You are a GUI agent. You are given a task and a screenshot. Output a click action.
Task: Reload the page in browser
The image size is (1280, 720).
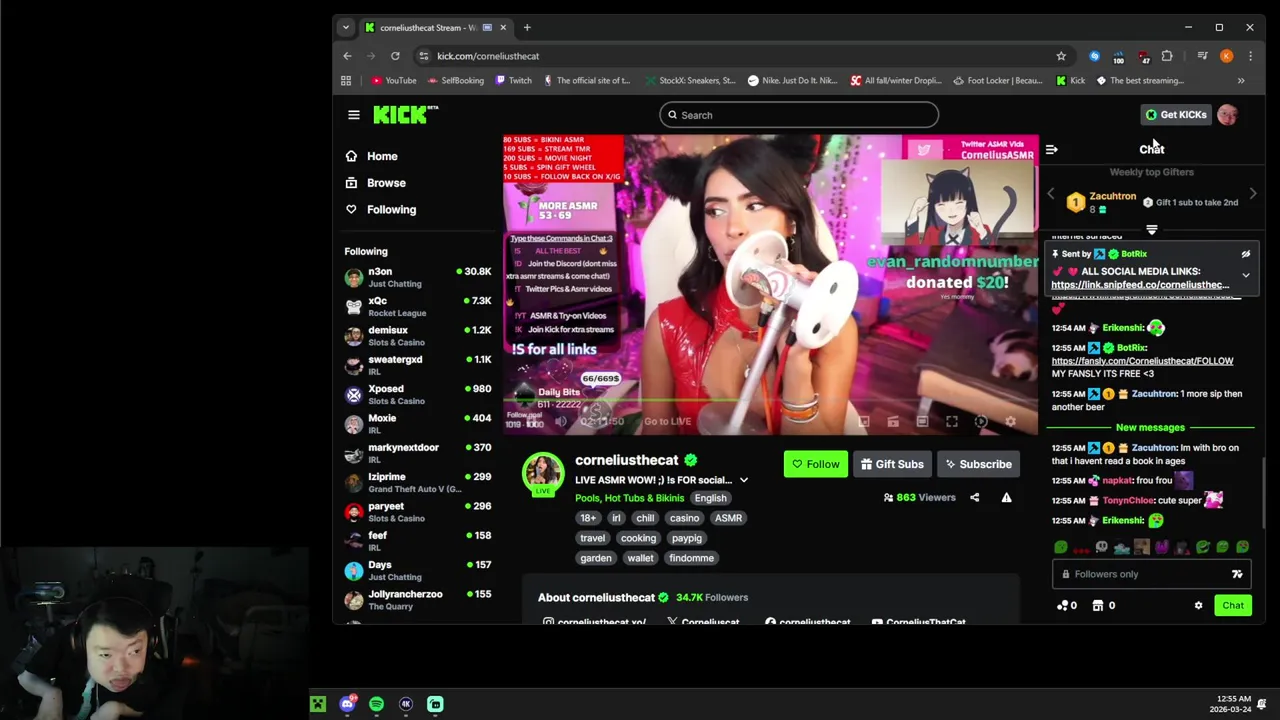tap(395, 56)
